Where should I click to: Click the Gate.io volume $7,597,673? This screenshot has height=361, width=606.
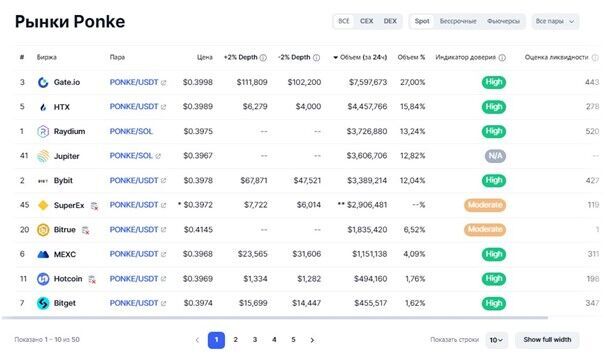tap(368, 82)
